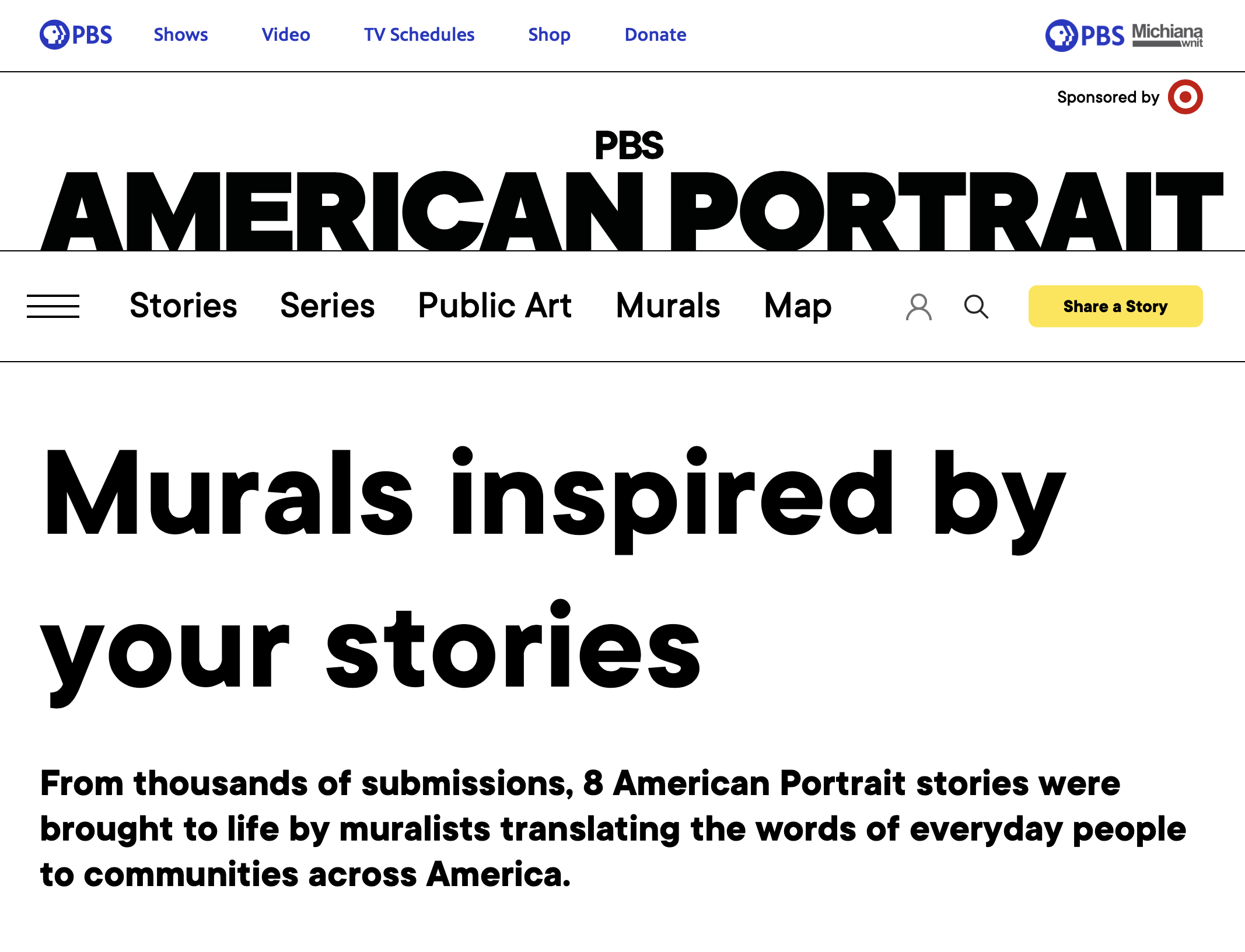This screenshot has width=1245, height=952.
Task: Open the Series section
Action: click(327, 306)
